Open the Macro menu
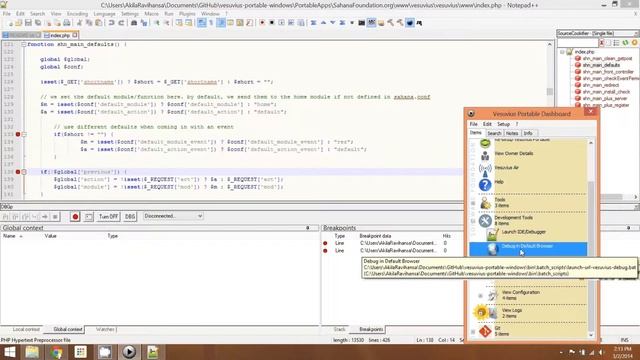 (x=151, y=14)
